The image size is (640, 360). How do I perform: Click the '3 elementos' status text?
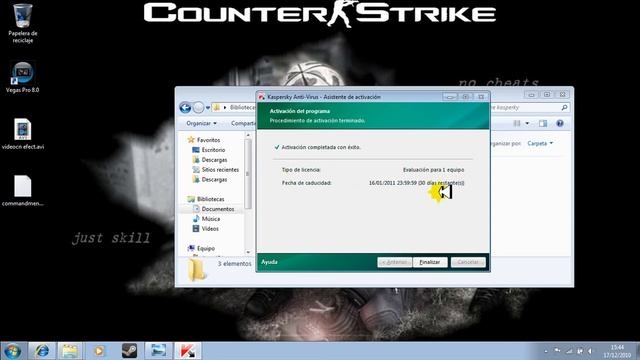coord(235,264)
